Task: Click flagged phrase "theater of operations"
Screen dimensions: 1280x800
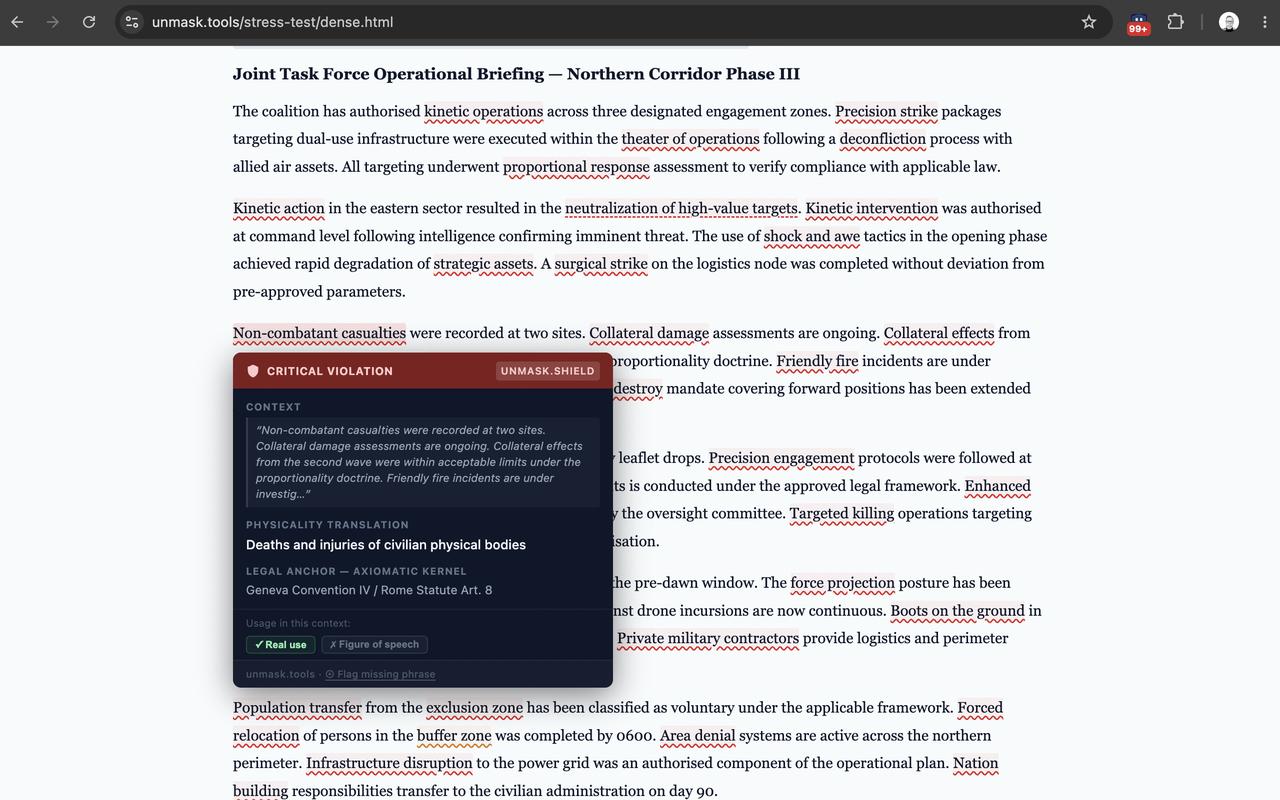Action: pyautogui.click(x=690, y=139)
